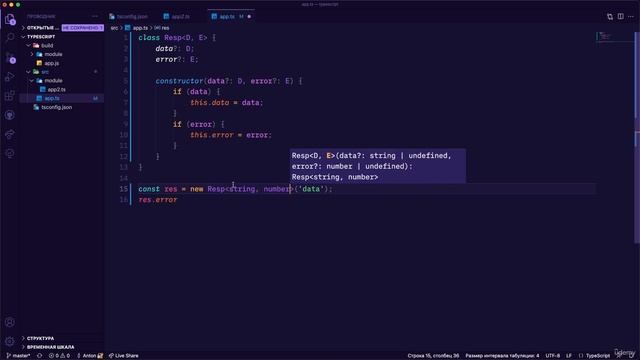Open tsconfig.json in explorer tree
This screenshot has height=360, width=640.
(61, 107)
